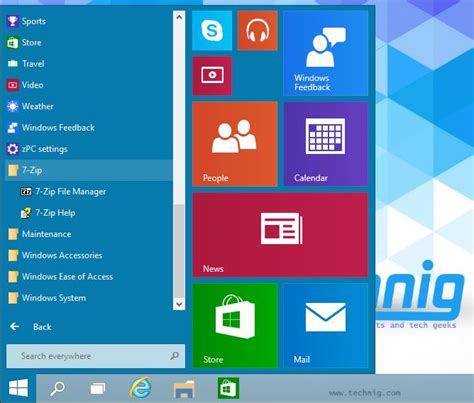Open the Calendar tile

(x=326, y=144)
